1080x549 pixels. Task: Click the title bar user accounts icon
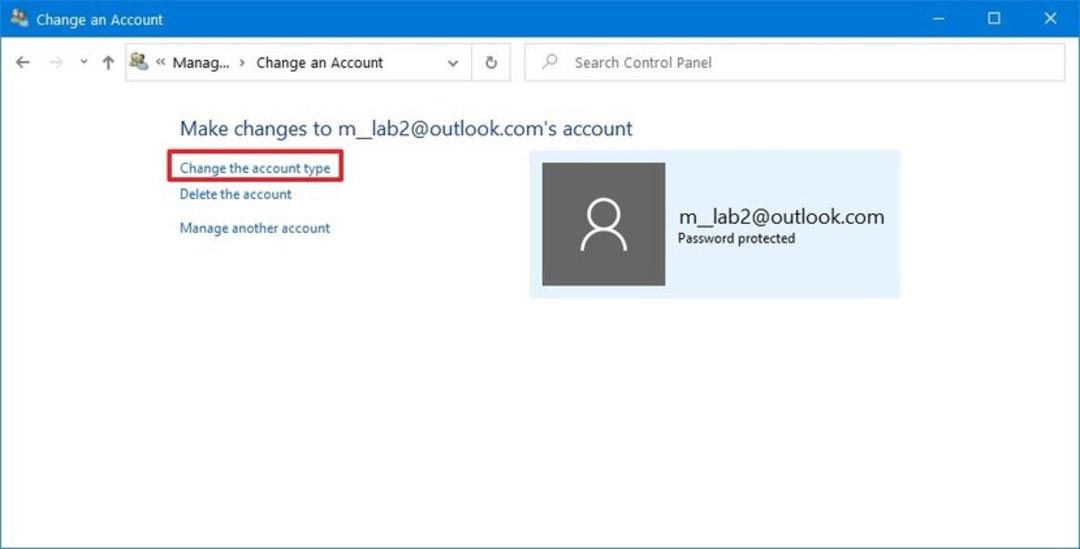pos(19,18)
